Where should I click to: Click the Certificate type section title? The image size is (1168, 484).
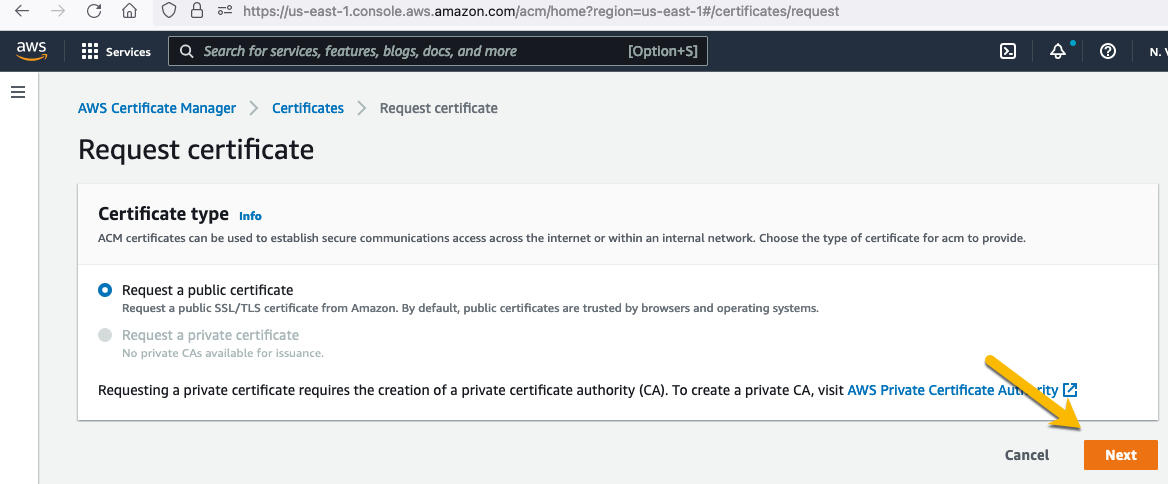[163, 214]
